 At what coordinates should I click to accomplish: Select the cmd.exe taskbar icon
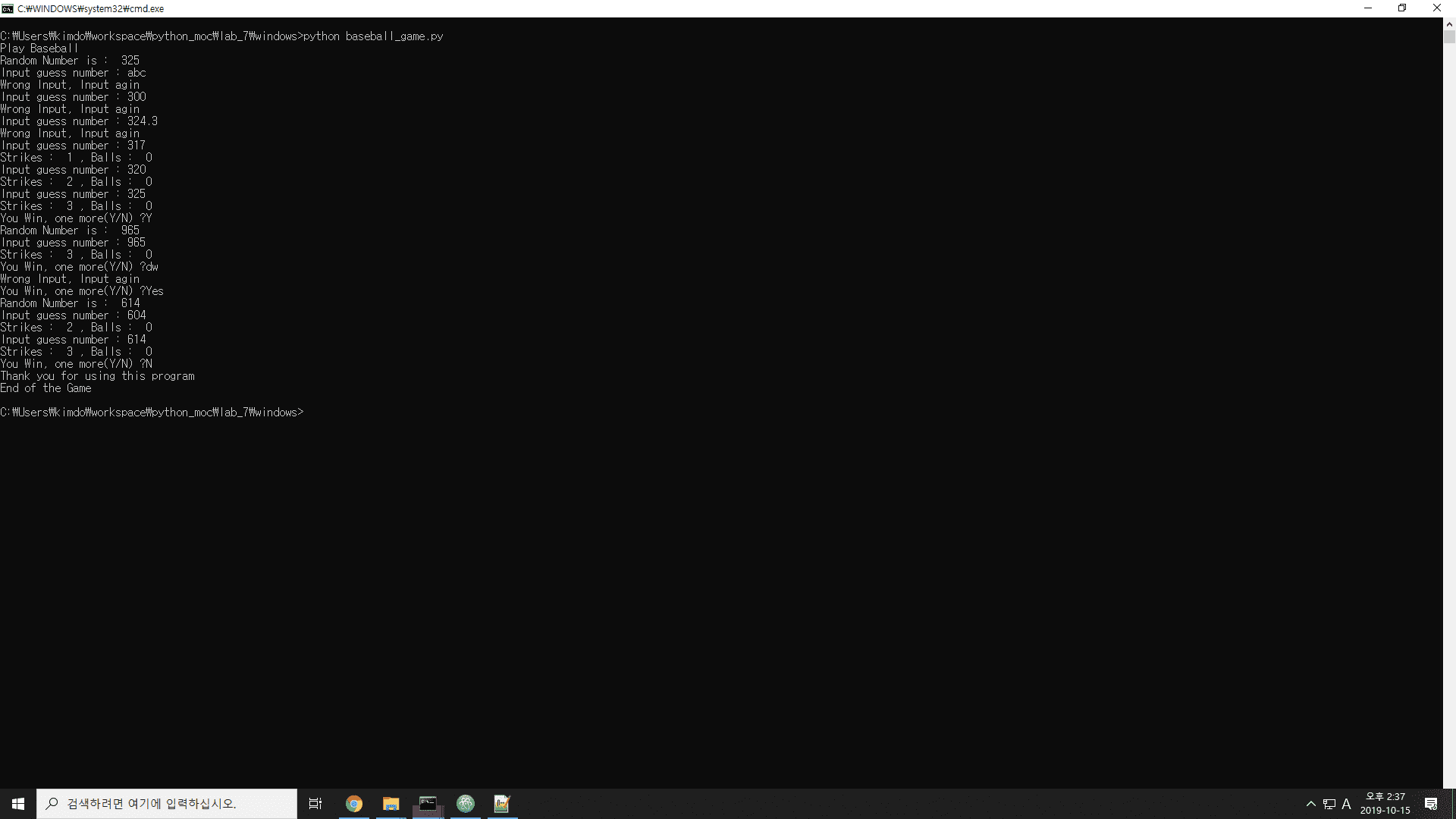428,804
